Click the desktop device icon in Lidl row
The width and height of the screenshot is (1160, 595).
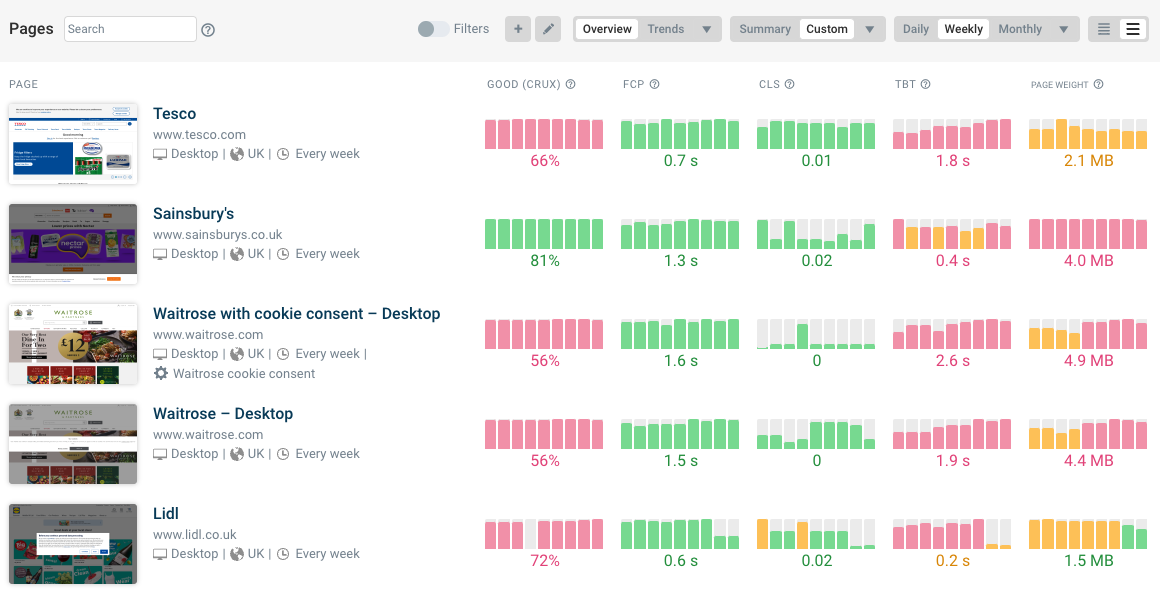coord(160,554)
